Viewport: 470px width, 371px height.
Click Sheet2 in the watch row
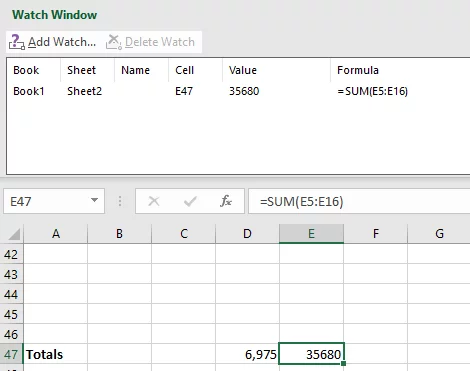84,91
